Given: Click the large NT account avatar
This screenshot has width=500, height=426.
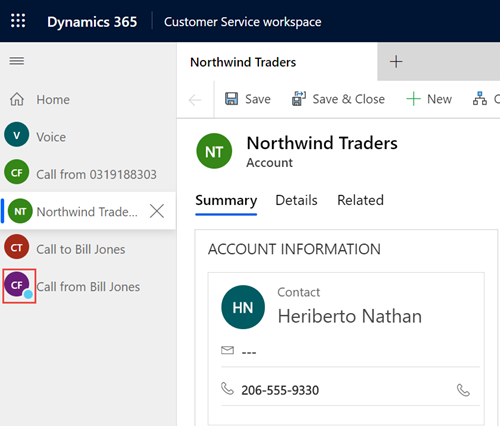Looking at the screenshot, I should click(214, 151).
